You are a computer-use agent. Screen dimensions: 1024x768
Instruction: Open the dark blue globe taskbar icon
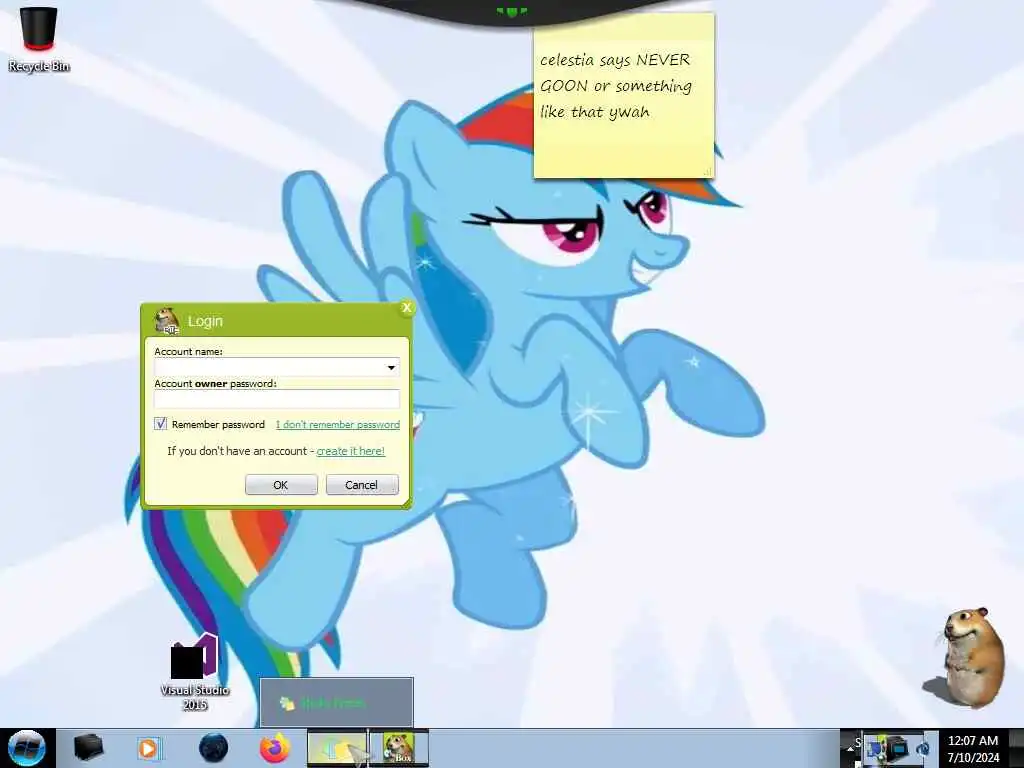coord(214,748)
